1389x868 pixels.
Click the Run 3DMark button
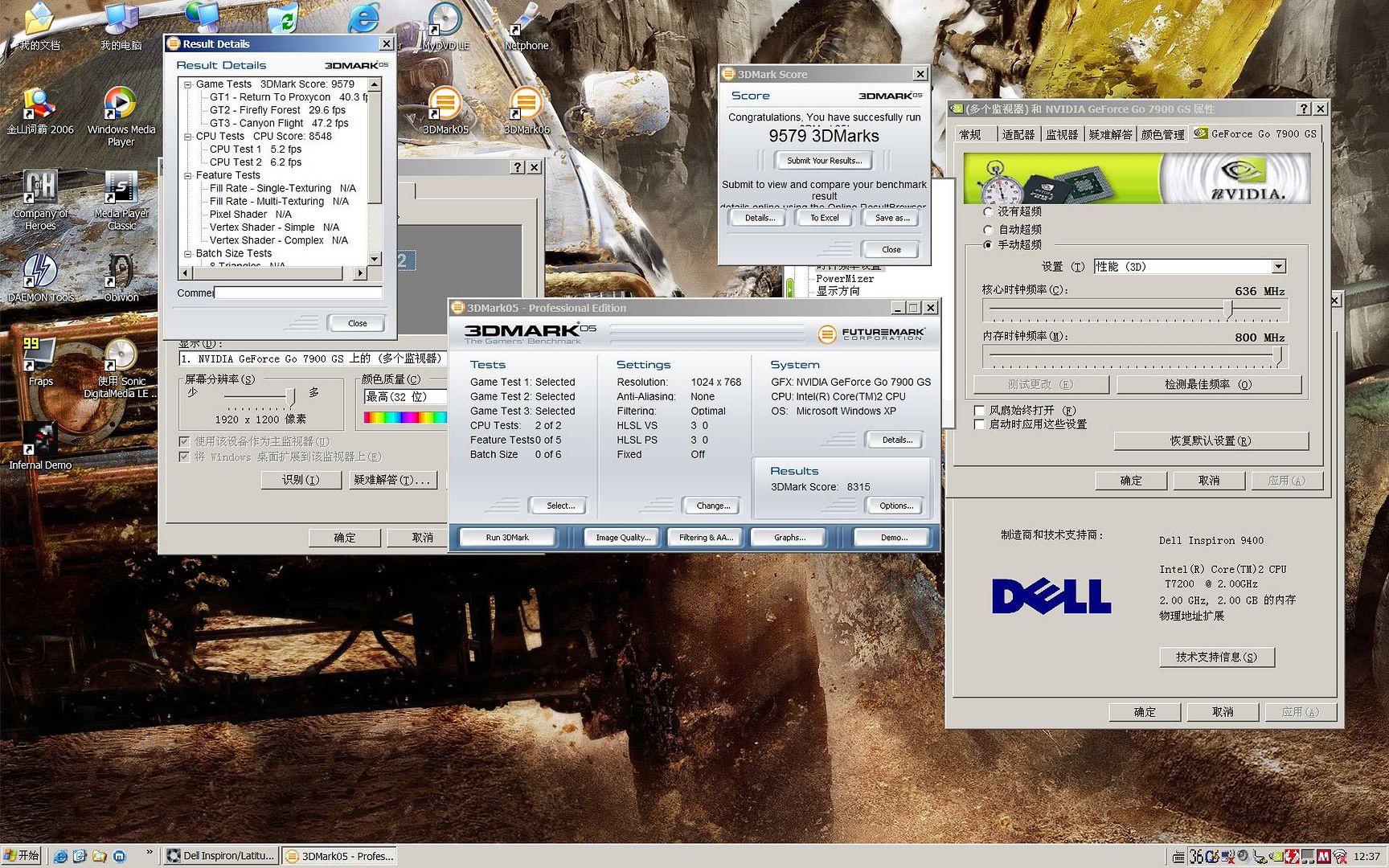point(506,538)
